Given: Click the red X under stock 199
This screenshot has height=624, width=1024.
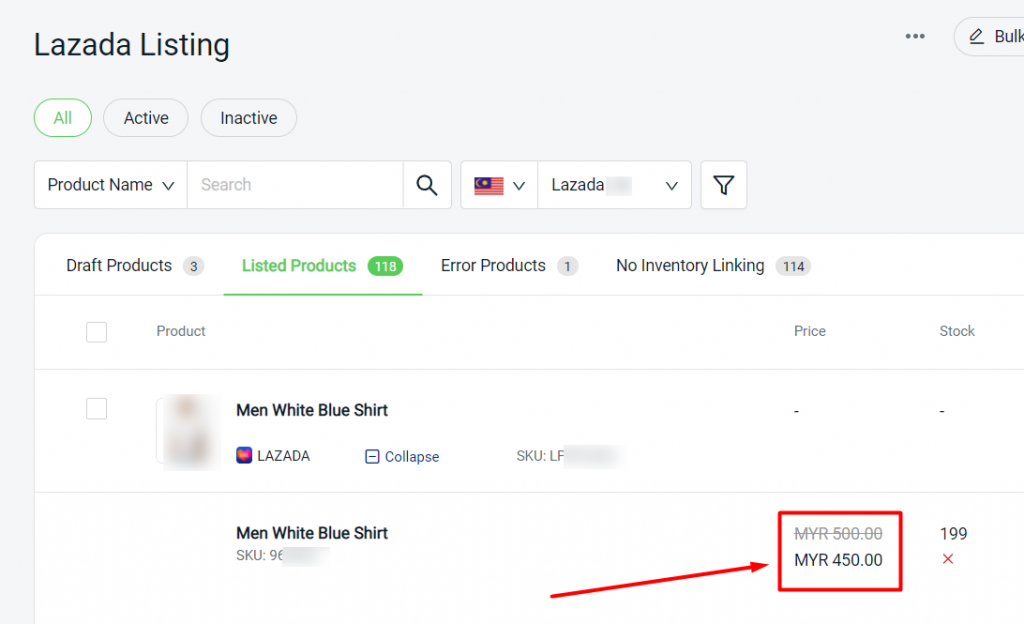Looking at the screenshot, I should click(948, 559).
